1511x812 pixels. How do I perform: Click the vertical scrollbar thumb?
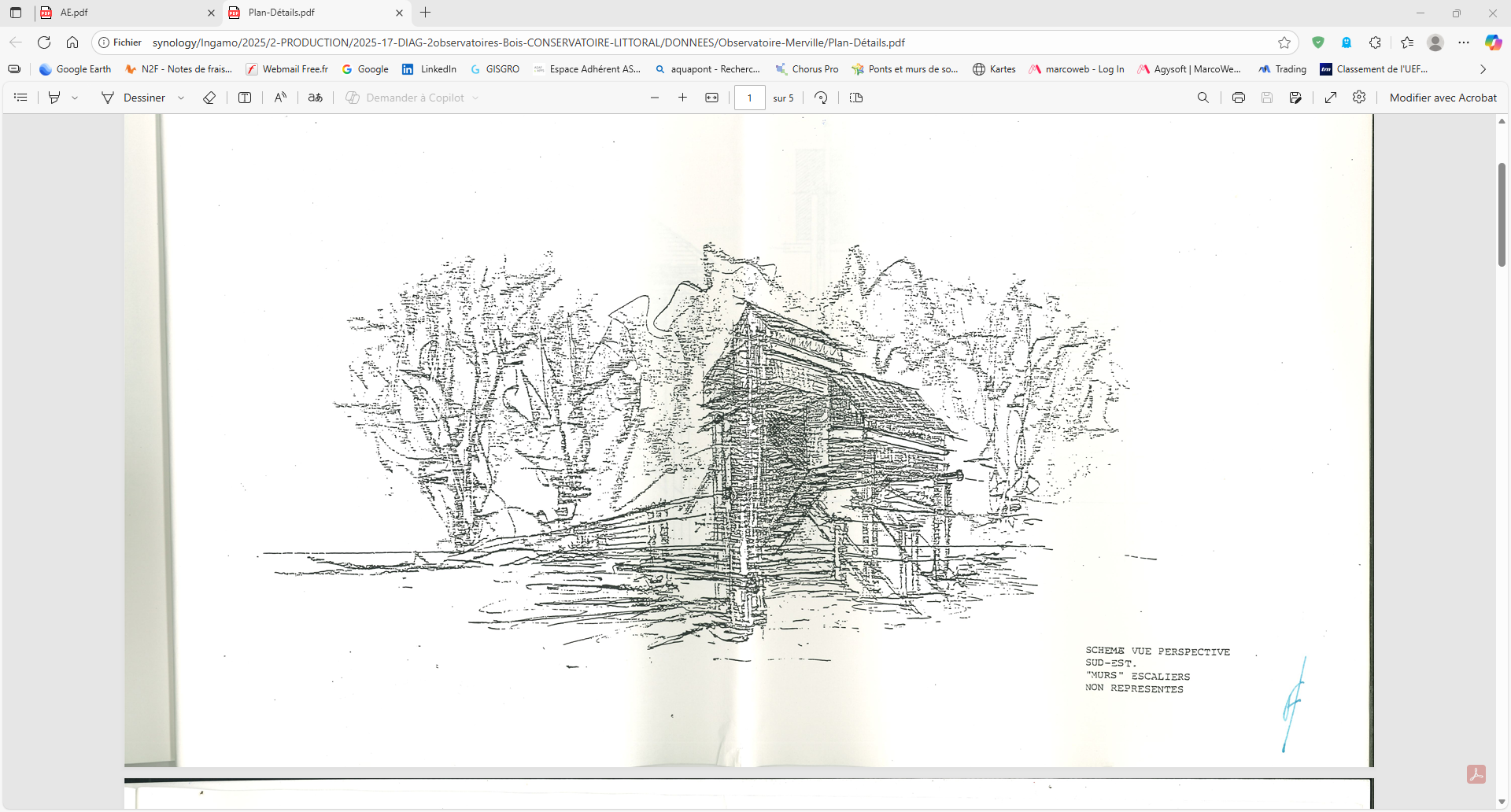1502,214
